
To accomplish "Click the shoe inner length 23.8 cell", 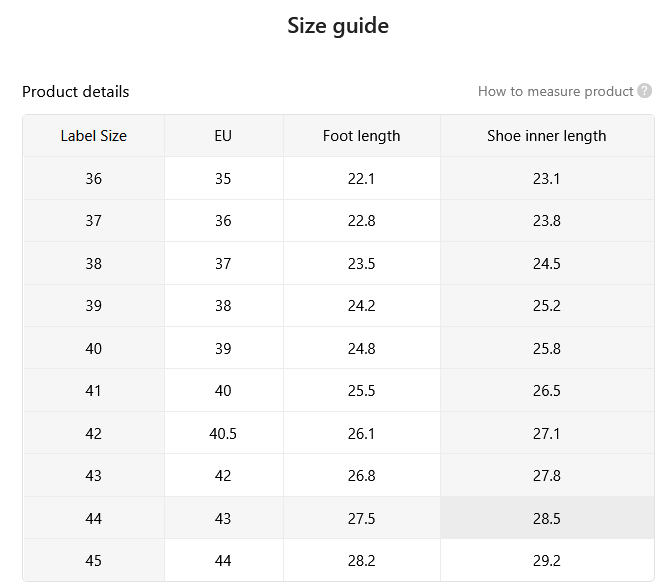I will point(547,220).
